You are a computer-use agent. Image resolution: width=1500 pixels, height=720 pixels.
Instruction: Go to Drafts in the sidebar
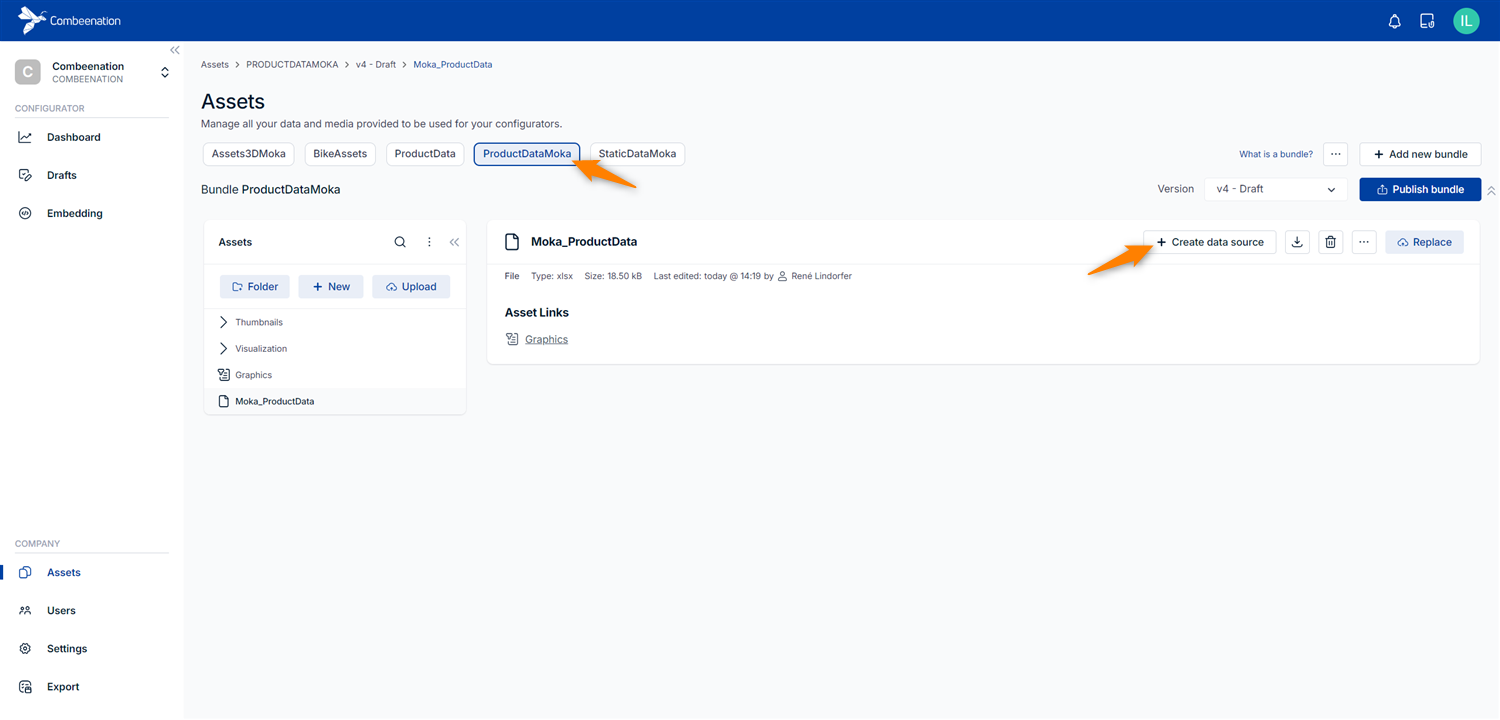pyautogui.click(x=62, y=175)
